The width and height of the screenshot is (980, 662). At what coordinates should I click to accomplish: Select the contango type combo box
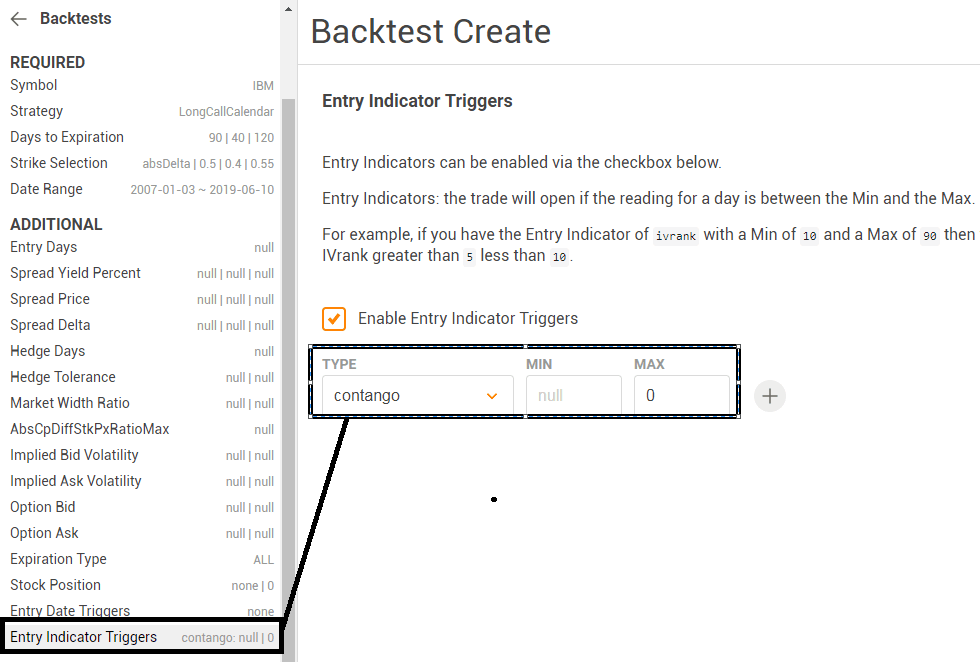pos(418,395)
